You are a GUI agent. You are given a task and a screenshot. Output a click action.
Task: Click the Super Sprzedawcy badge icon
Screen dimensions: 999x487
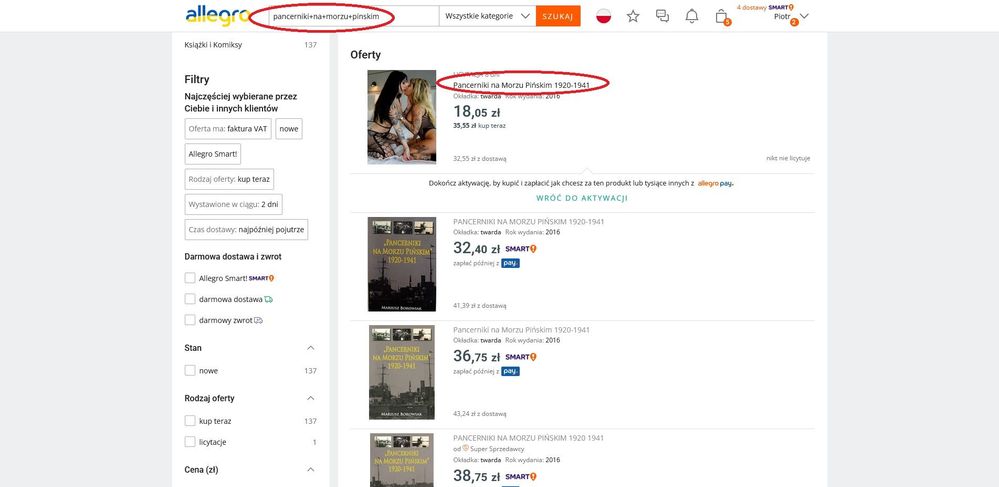point(466,448)
